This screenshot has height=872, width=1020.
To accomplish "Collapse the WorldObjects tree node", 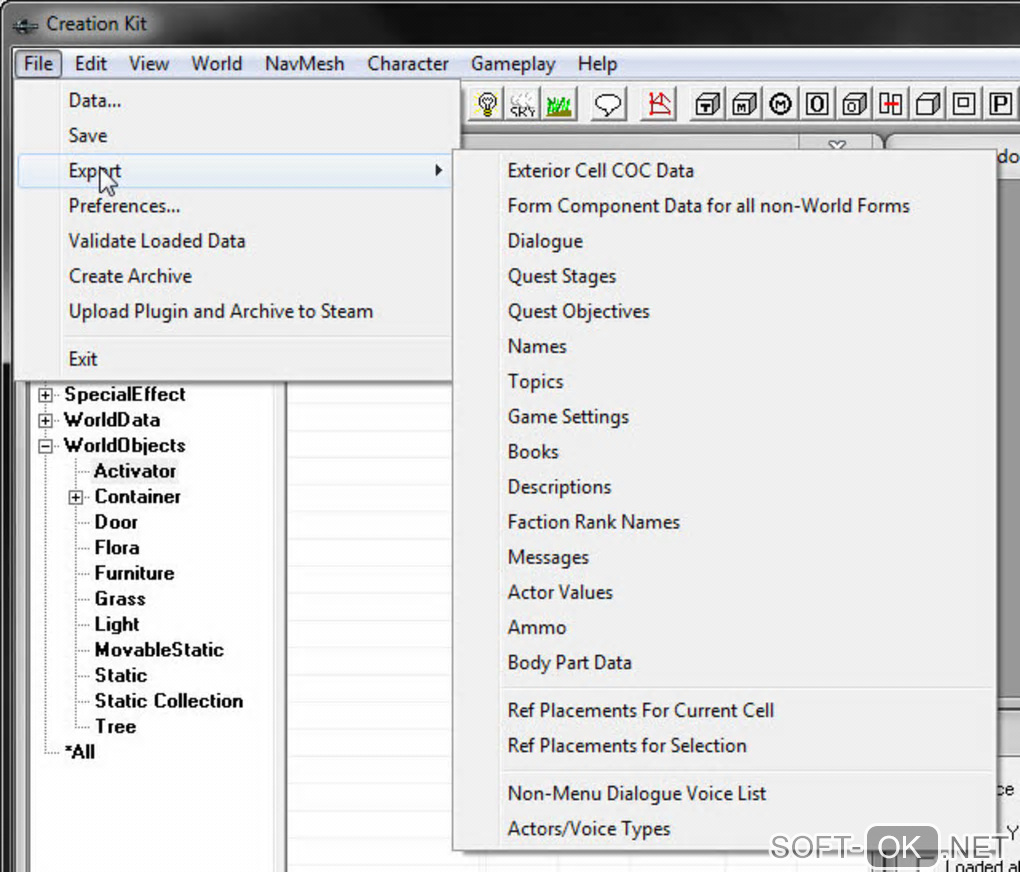I will coord(45,446).
